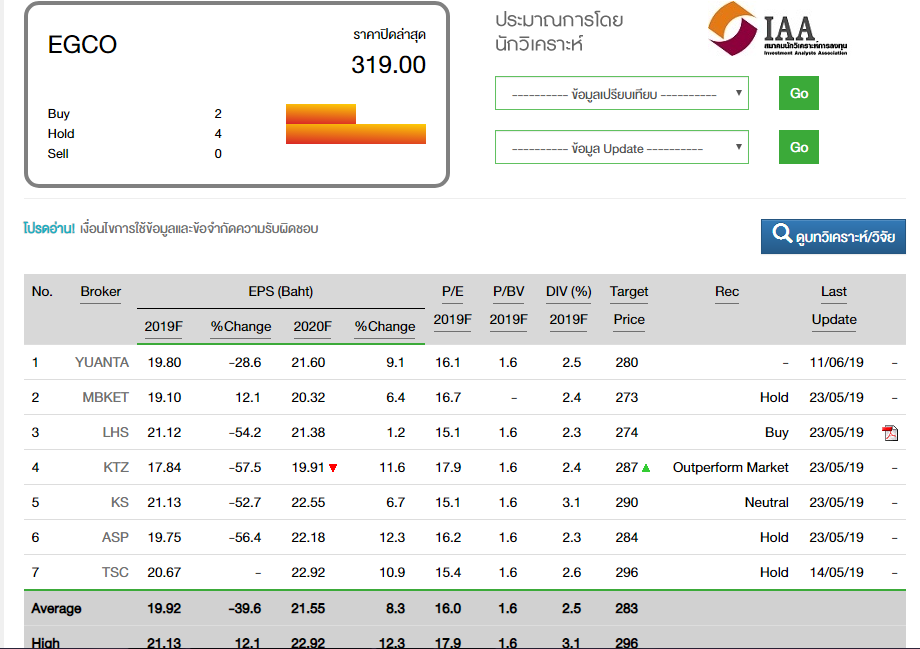Click the KTZ broker name
The width and height of the screenshot is (920, 649).
click(116, 468)
